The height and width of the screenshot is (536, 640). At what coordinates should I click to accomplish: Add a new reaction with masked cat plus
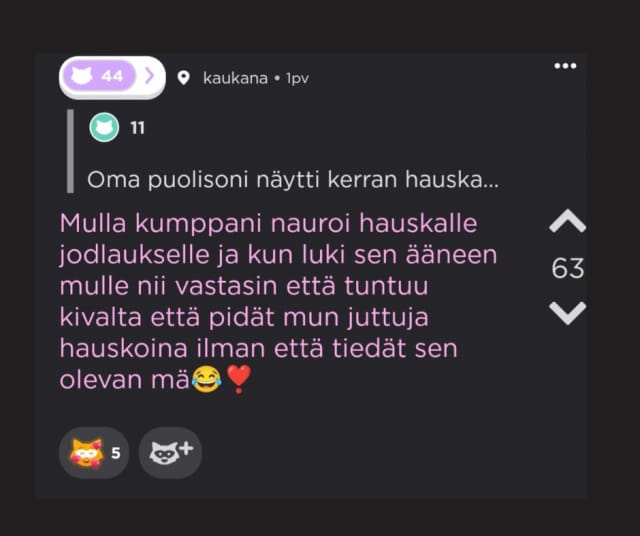[x=170, y=452]
